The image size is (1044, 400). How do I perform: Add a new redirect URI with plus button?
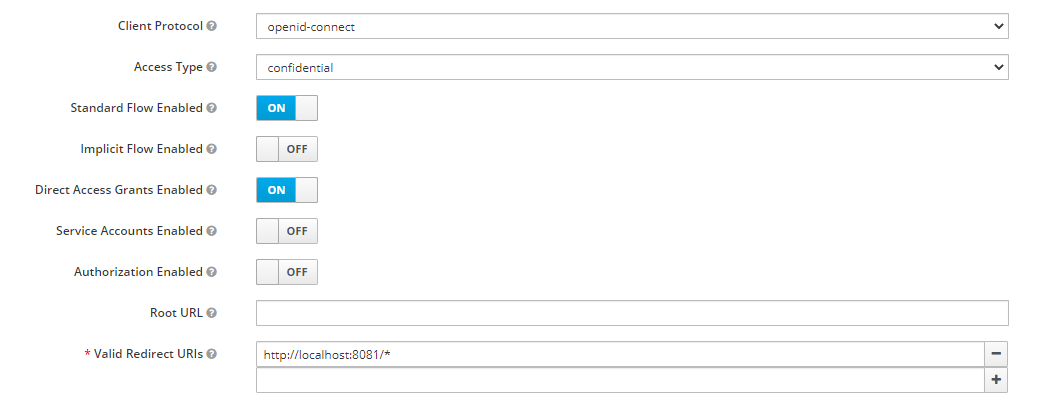click(x=996, y=380)
